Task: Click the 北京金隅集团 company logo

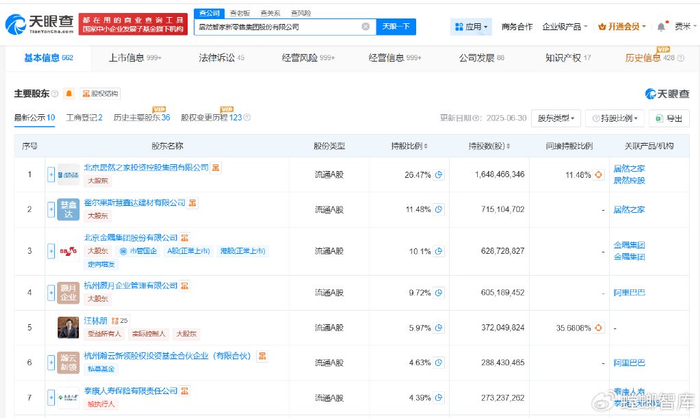Action: coord(68,251)
